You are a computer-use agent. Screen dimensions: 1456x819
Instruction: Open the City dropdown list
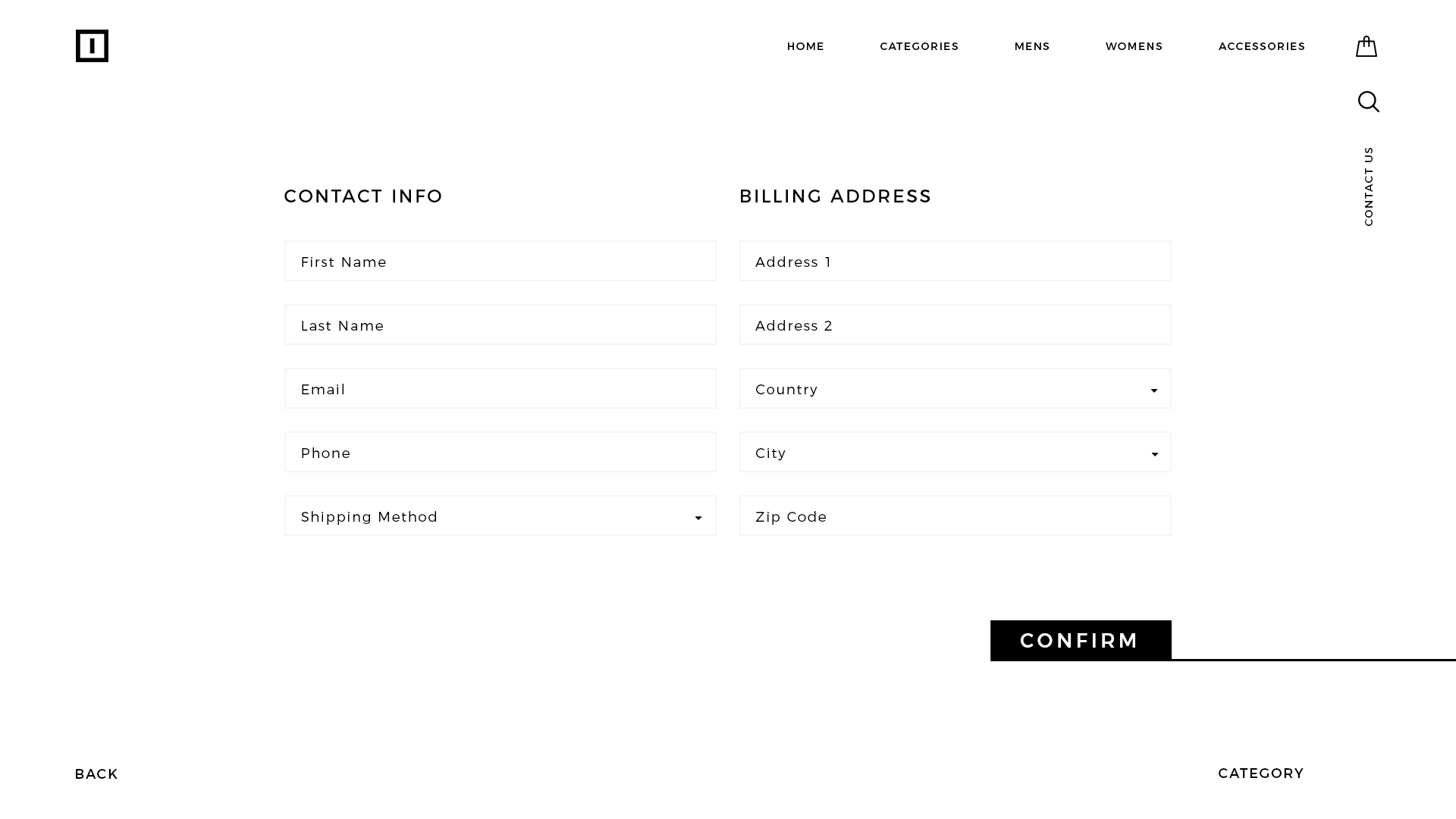(x=955, y=453)
